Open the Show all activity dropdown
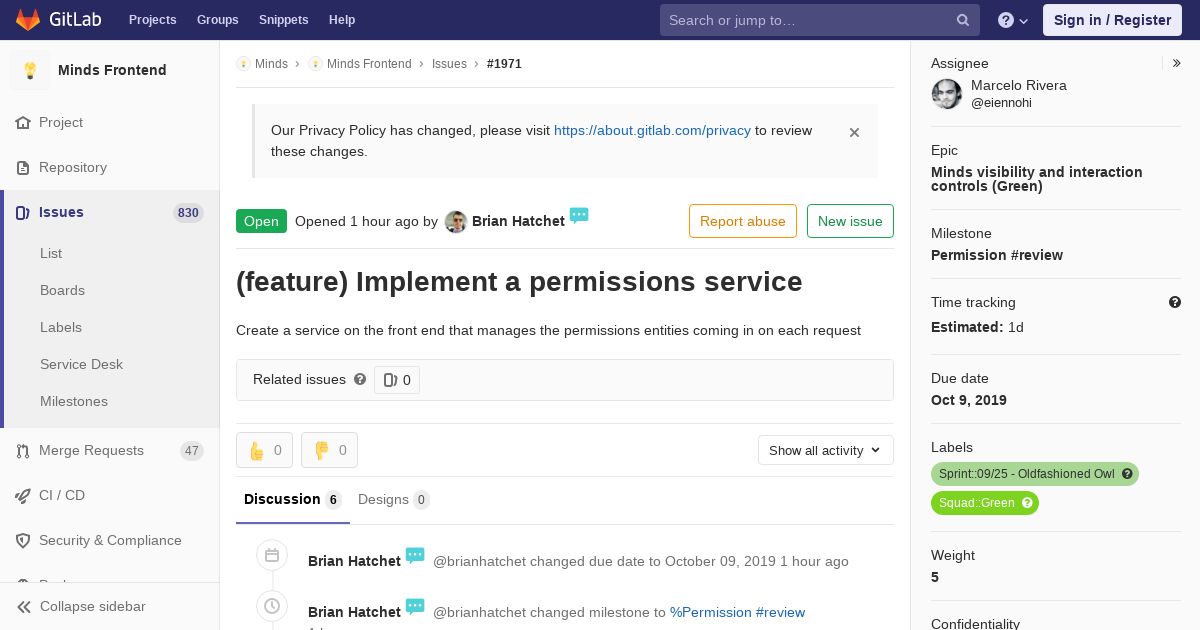1200x630 pixels. [x=826, y=450]
